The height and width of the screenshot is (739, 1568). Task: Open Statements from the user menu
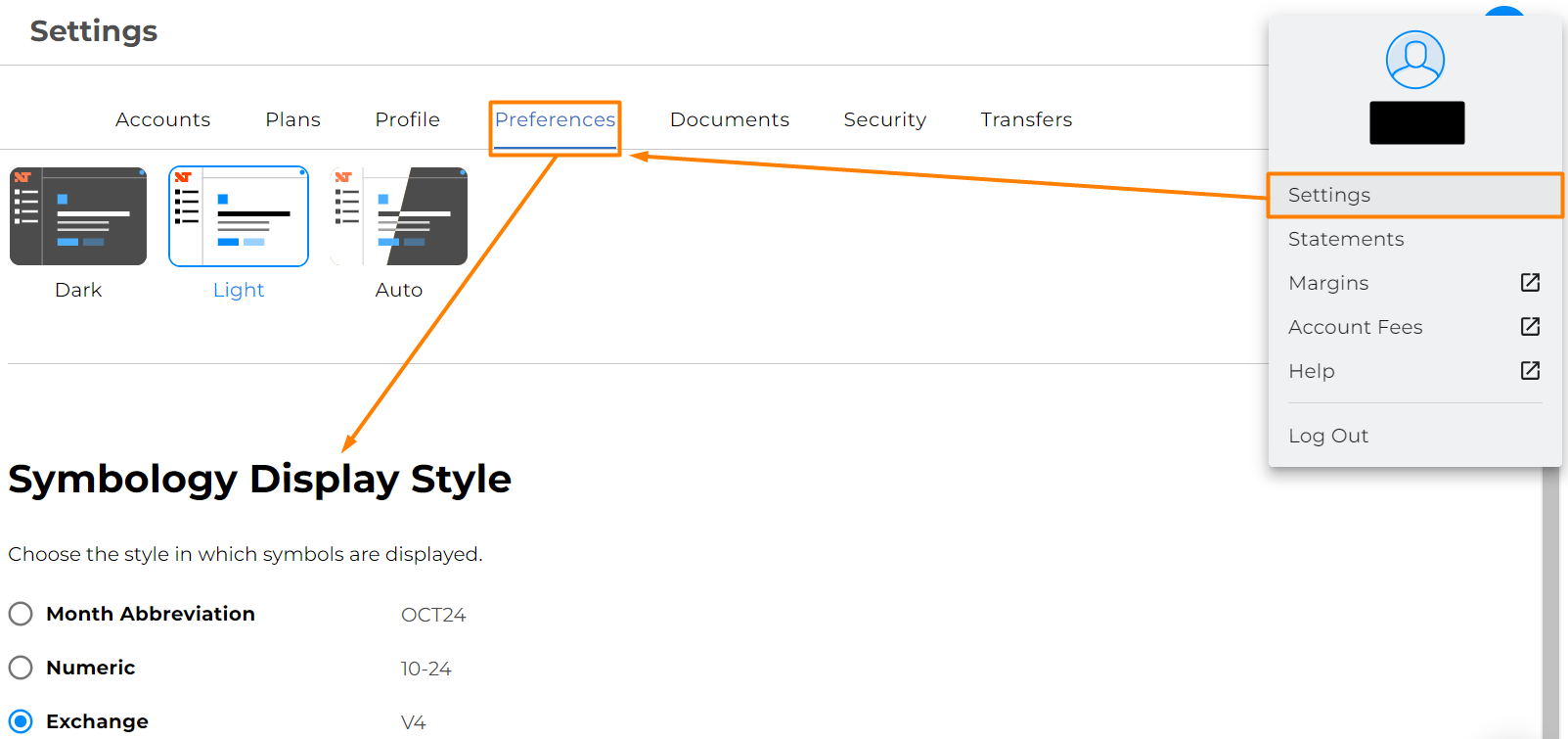coord(1415,239)
